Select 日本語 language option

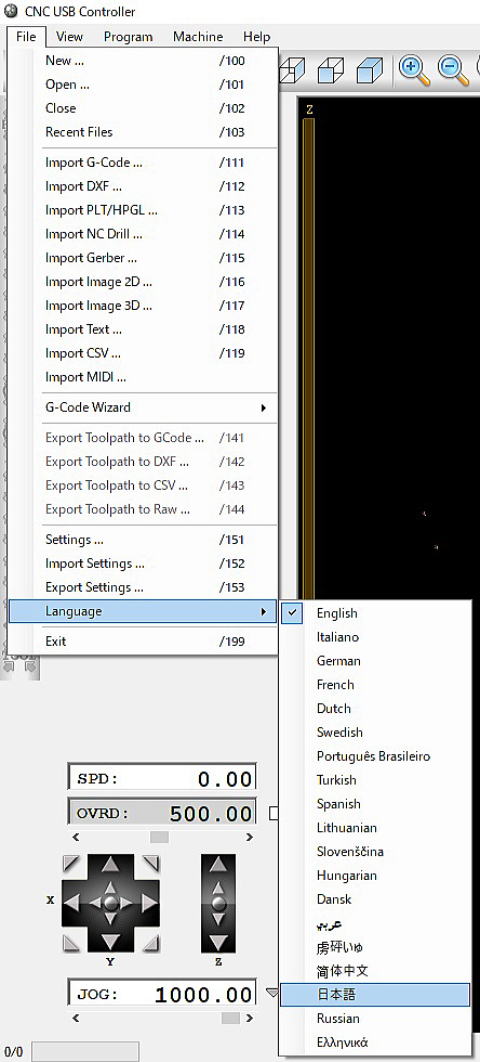(x=375, y=995)
